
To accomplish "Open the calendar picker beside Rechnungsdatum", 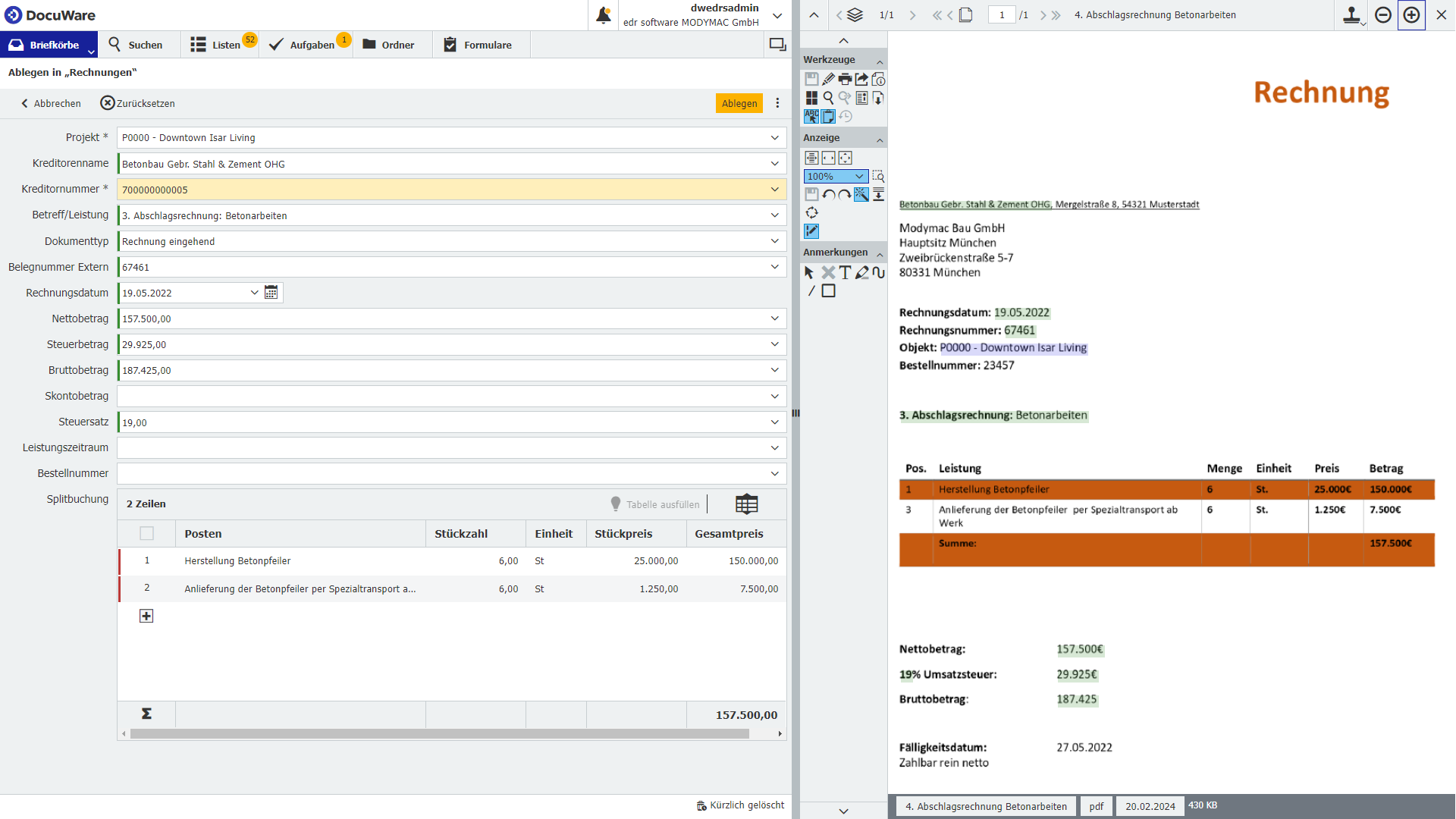I will tap(271, 293).
